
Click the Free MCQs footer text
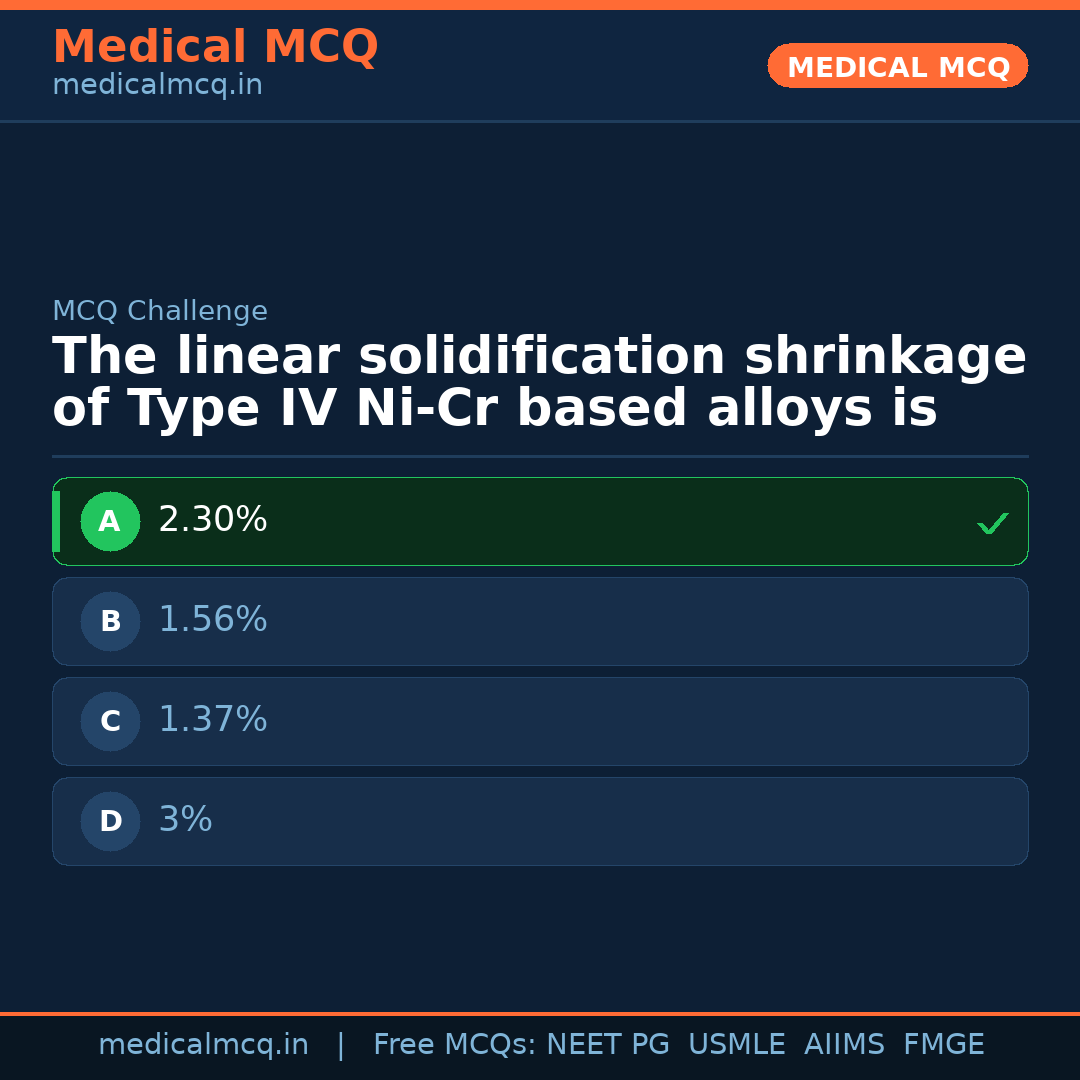[x=455, y=1045]
